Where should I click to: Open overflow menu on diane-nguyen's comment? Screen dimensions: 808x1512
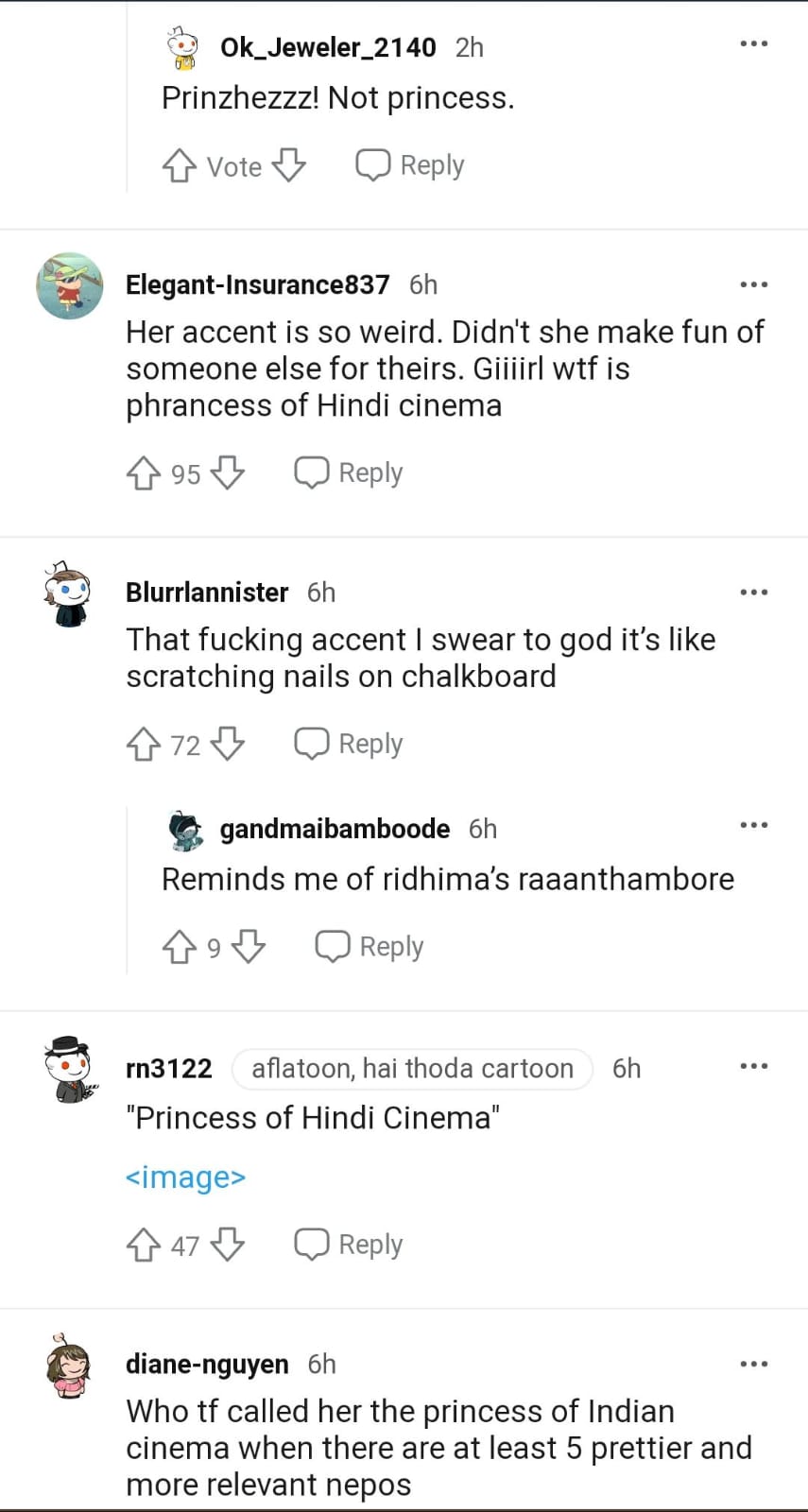753,1364
